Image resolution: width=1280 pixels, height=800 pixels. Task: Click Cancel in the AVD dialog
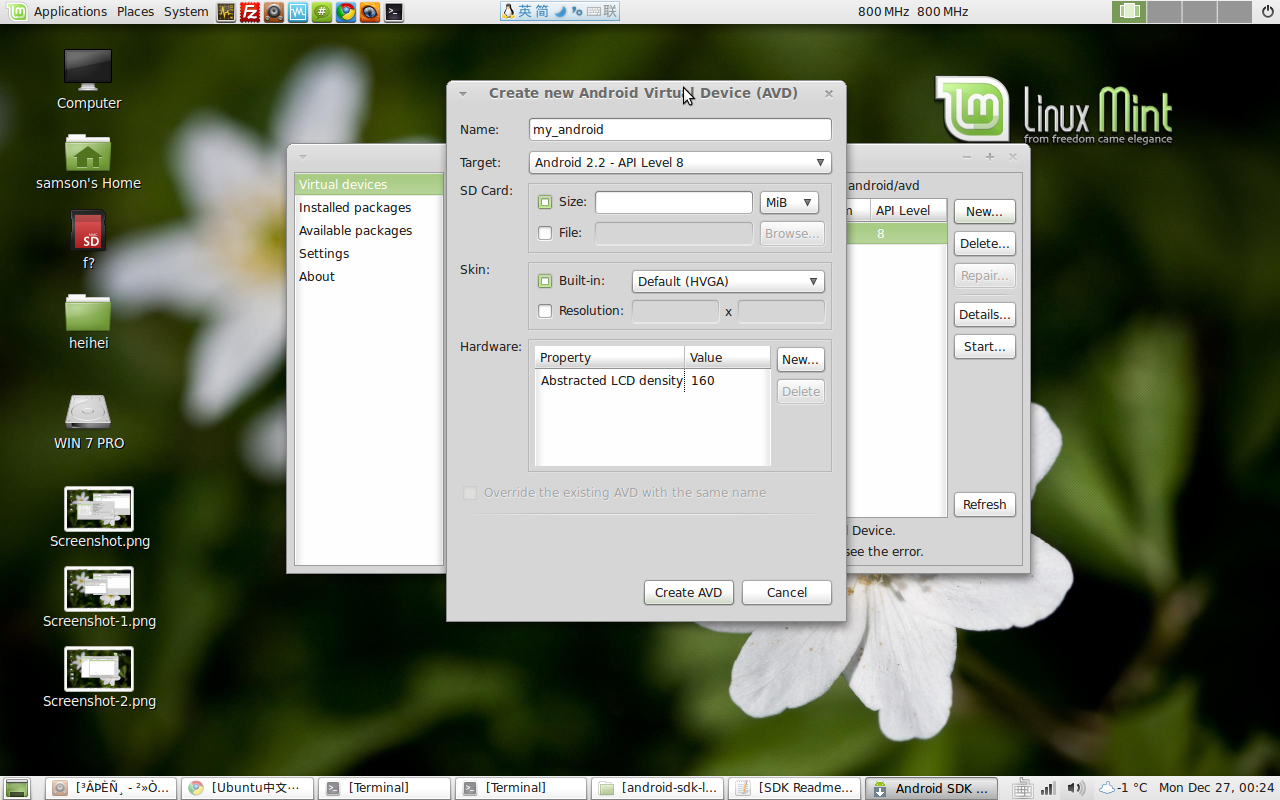(x=787, y=592)
